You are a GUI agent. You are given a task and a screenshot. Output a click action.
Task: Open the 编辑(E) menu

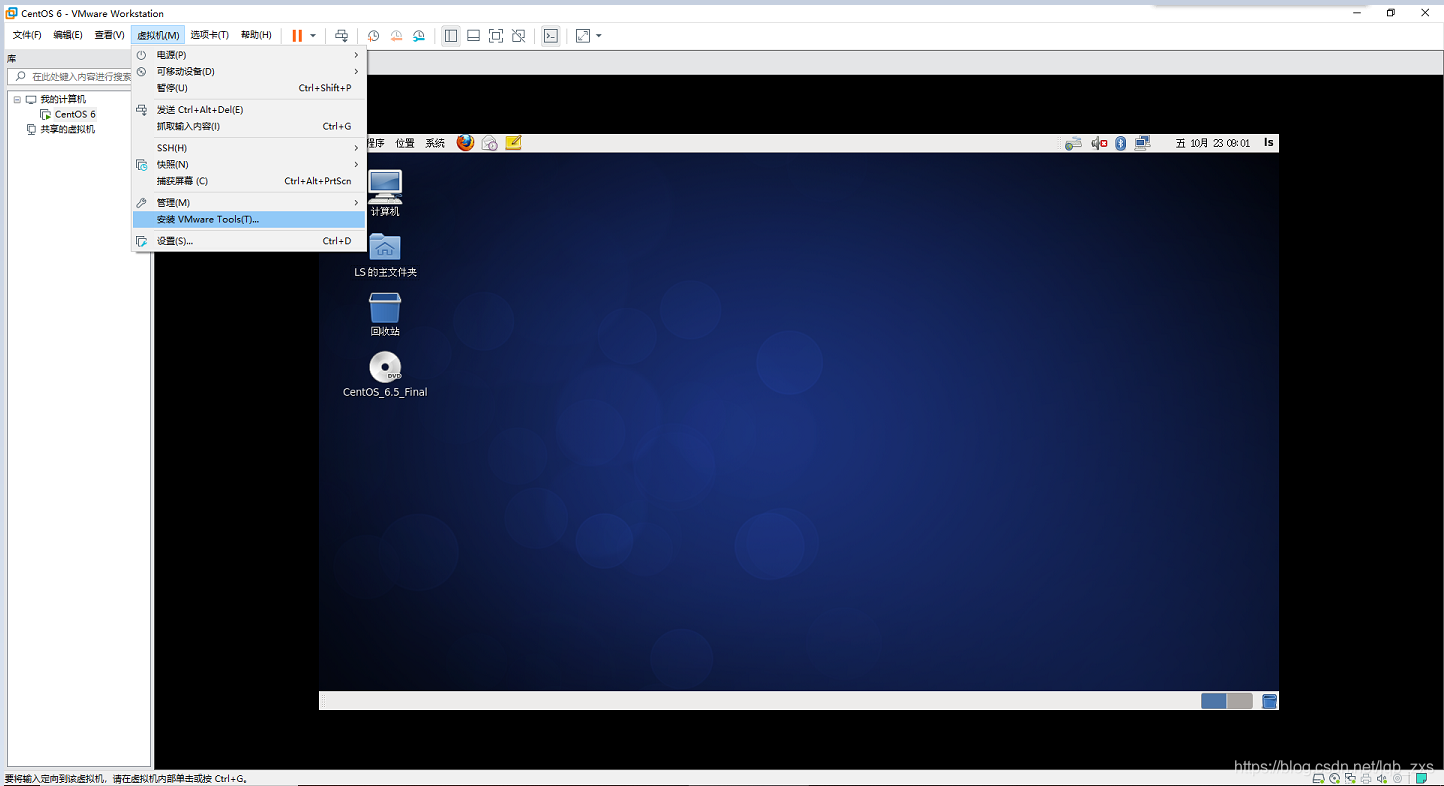coord(68,35)
